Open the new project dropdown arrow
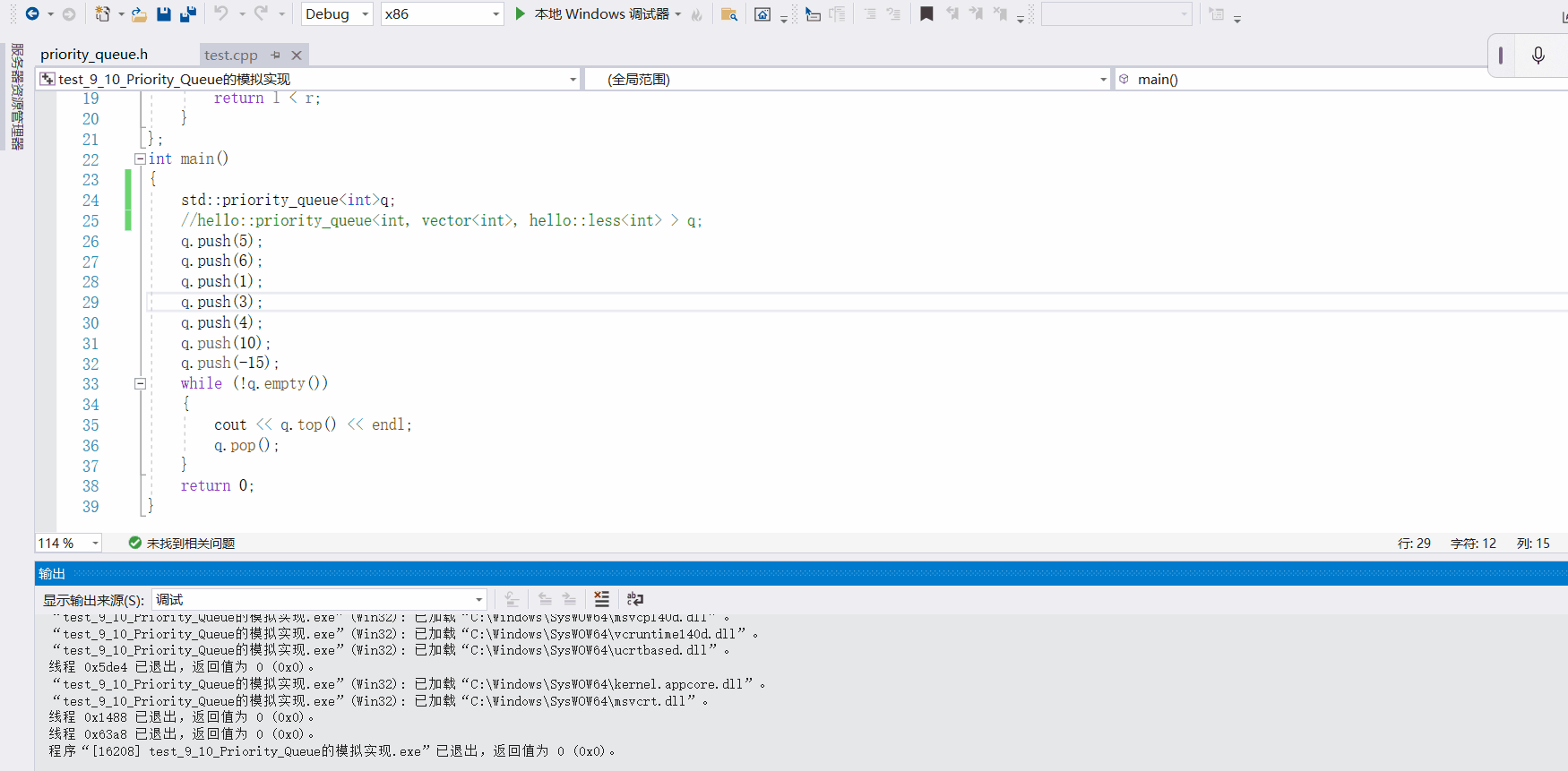The width and height of the screenshot is (1568, 771). pos(121,13)
